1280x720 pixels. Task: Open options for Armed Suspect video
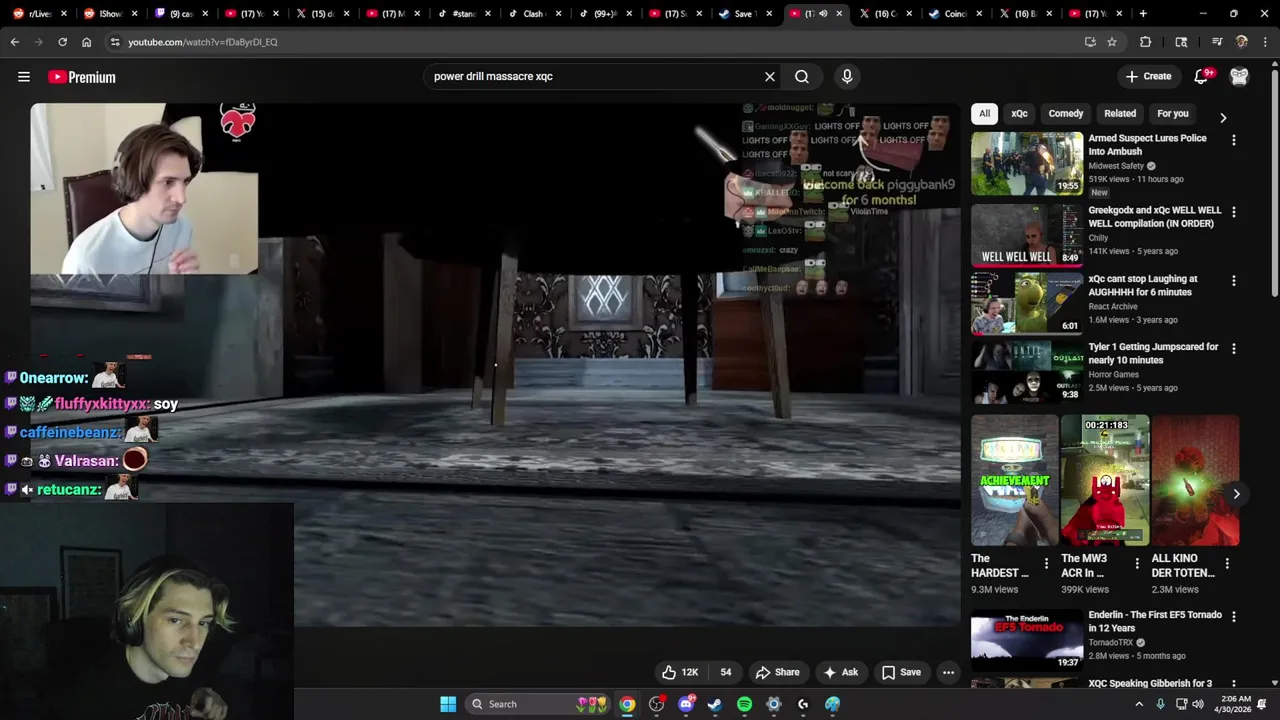click(1234, 141)
